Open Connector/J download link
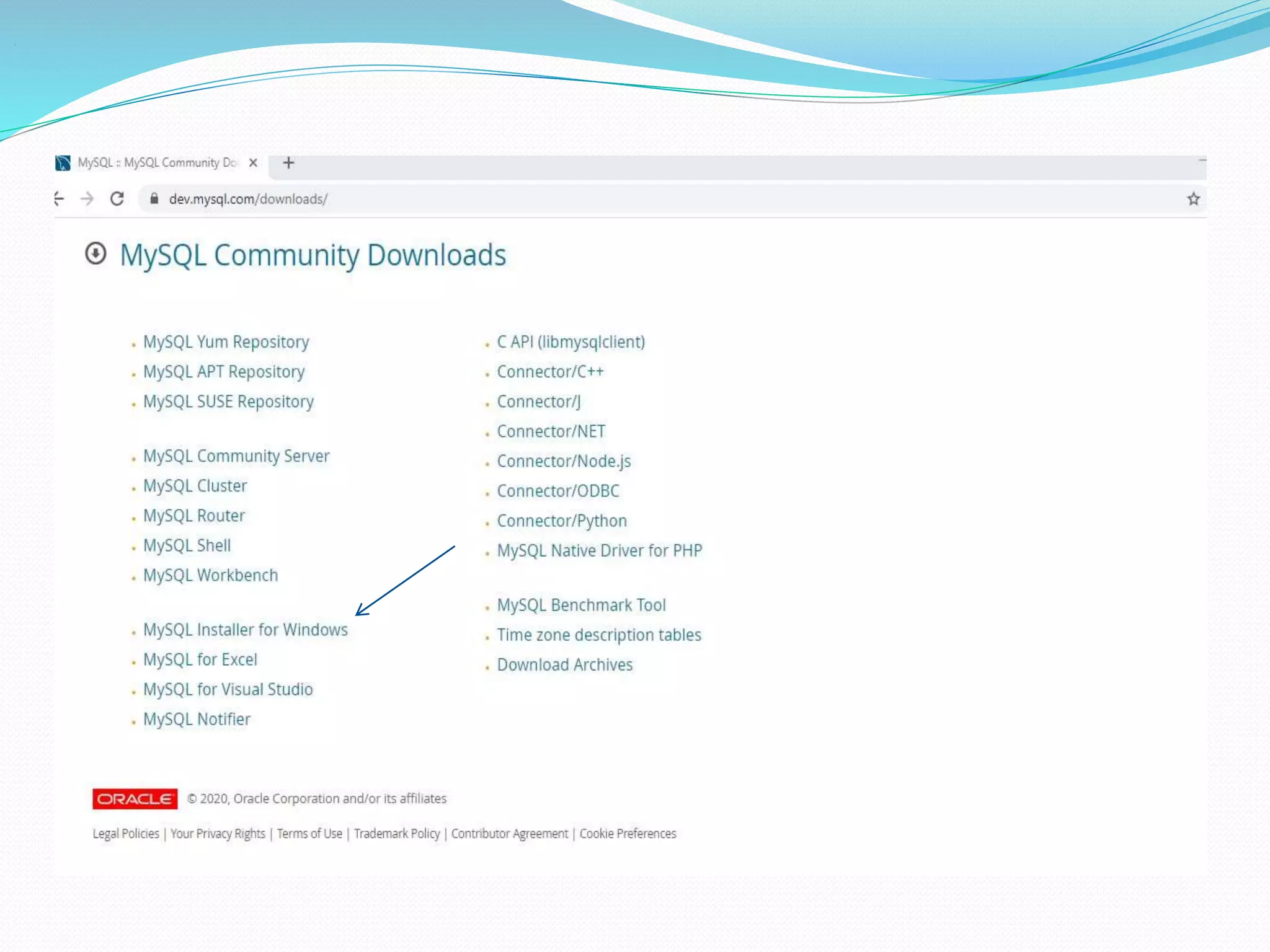The height and width of the screenshot is (952, 1270). tap(539, 402)
